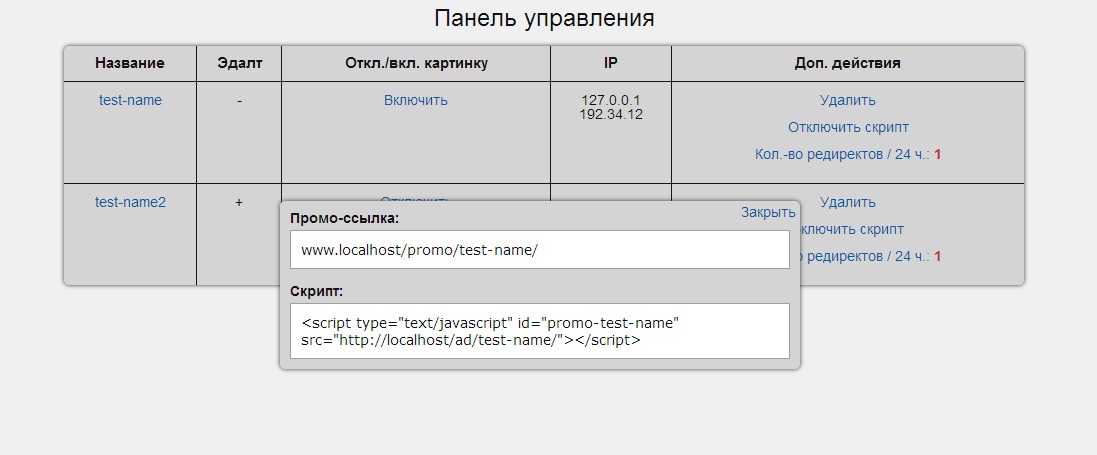Click Удалить in the test-name2 row
Viewport: 1097px width, 455px height.
tap(847, 202)
